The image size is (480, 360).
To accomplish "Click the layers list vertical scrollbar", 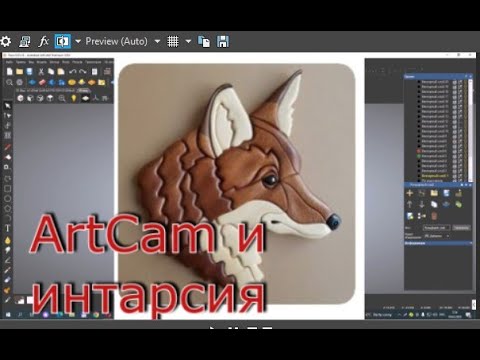I will pyautogui.click(x=471, y=130).
